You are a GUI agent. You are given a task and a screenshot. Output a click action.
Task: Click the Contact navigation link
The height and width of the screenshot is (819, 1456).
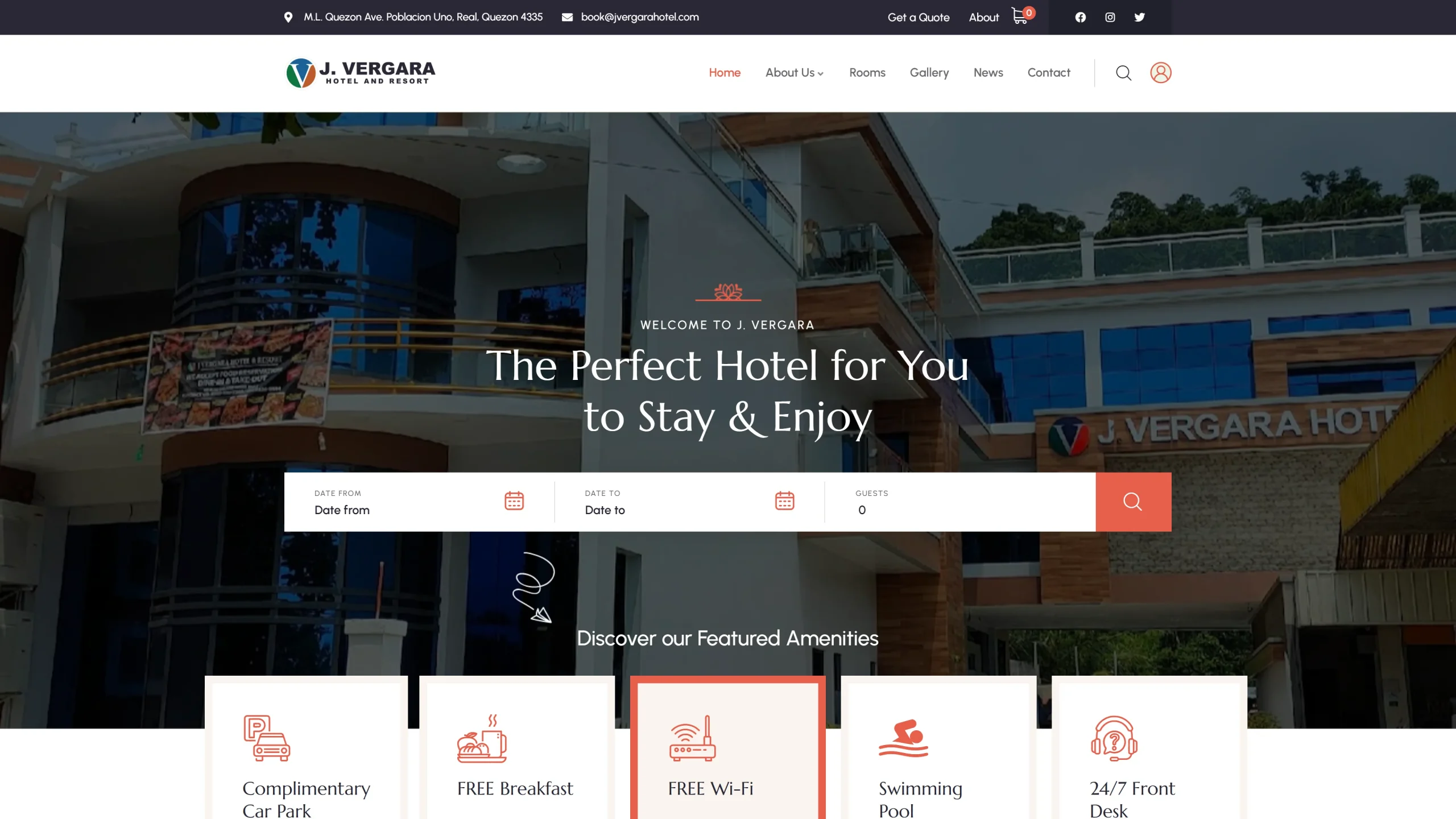pos(1048,72)
